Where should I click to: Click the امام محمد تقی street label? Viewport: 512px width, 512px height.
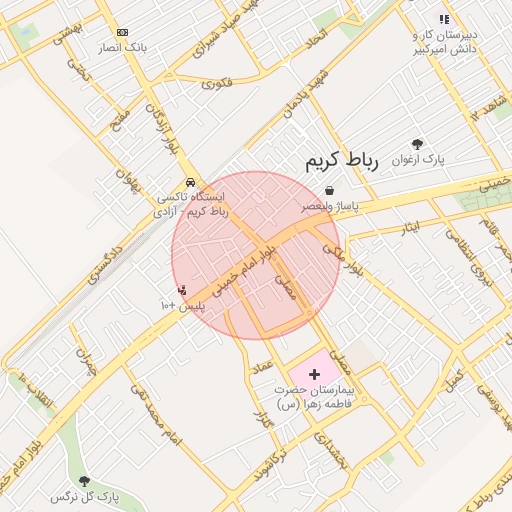click(156, 415)
